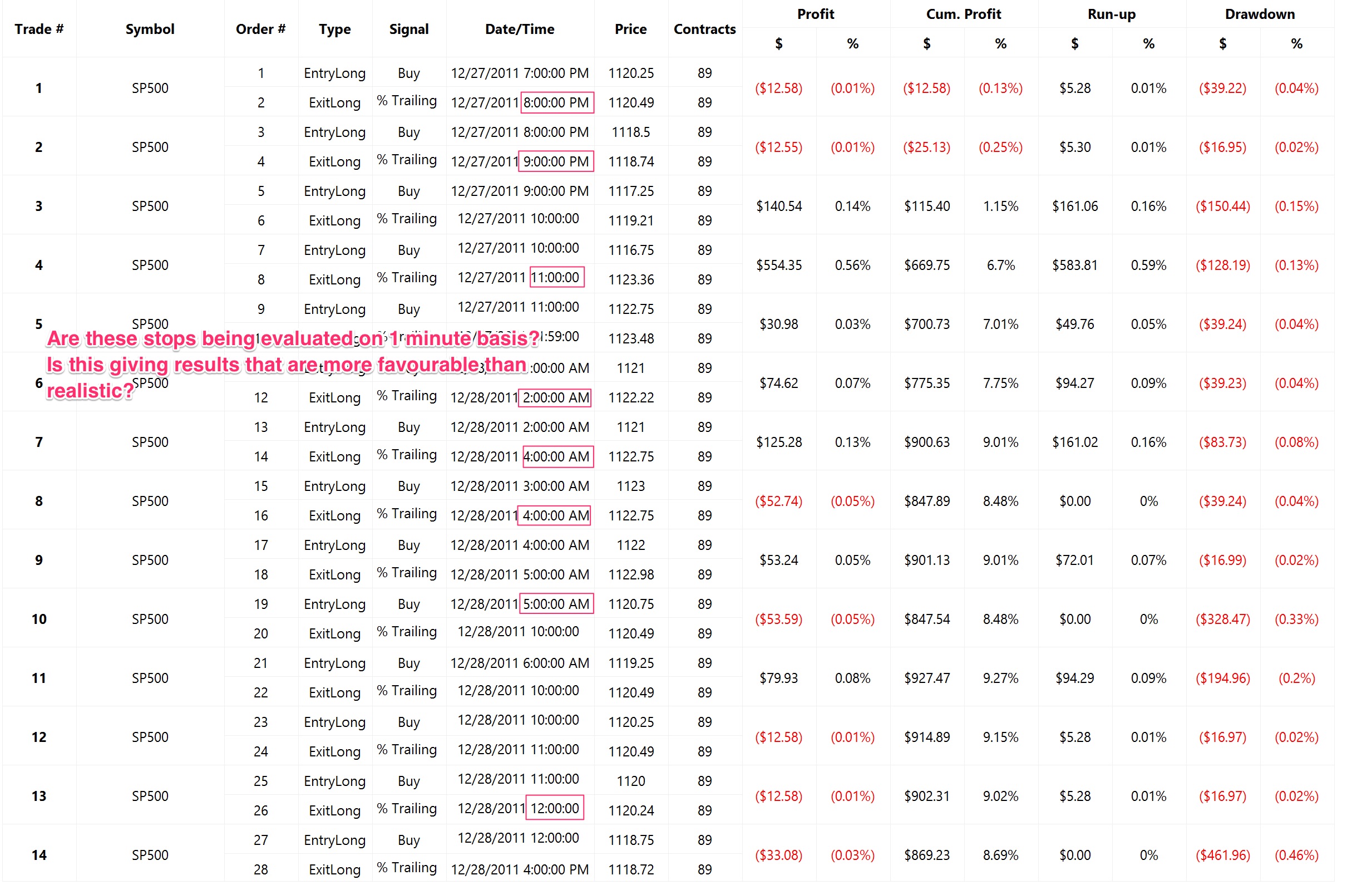
Task: Click exit time 8:00:00 PM of order 2
Action: (557, 103)
